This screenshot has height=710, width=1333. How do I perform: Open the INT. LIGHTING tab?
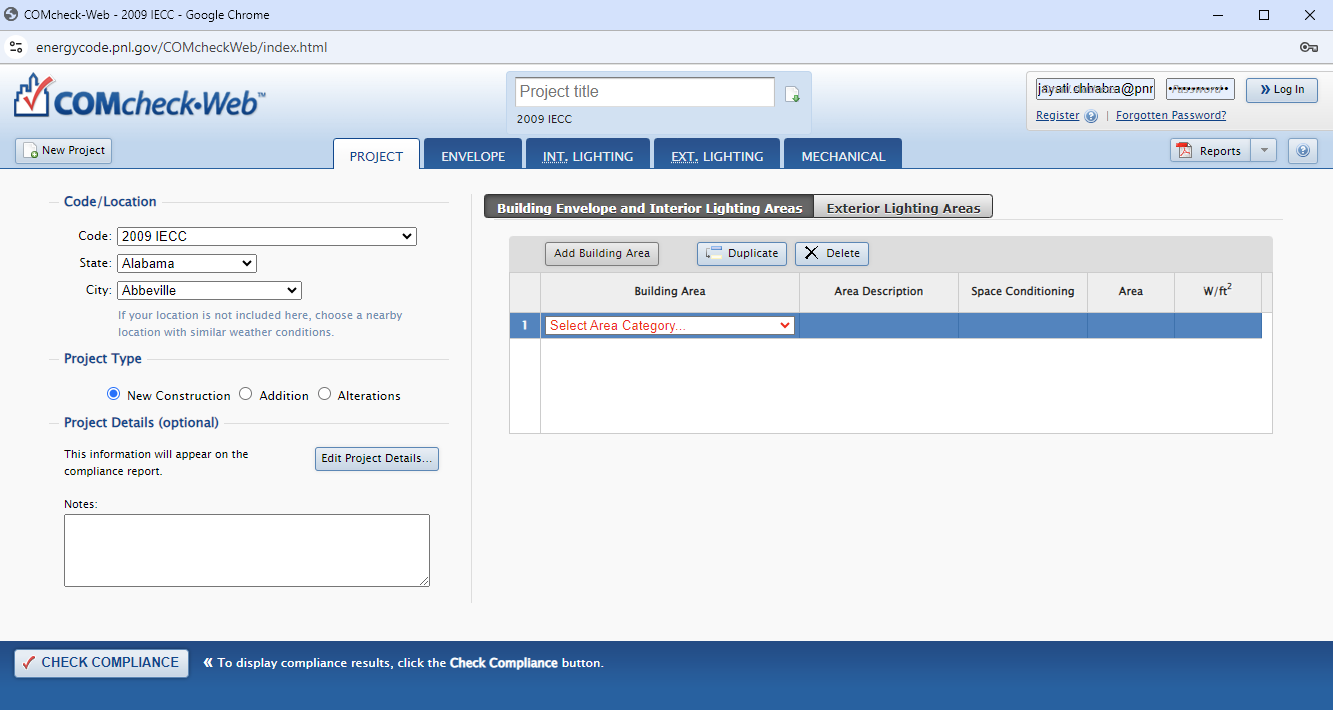(588, 155)
